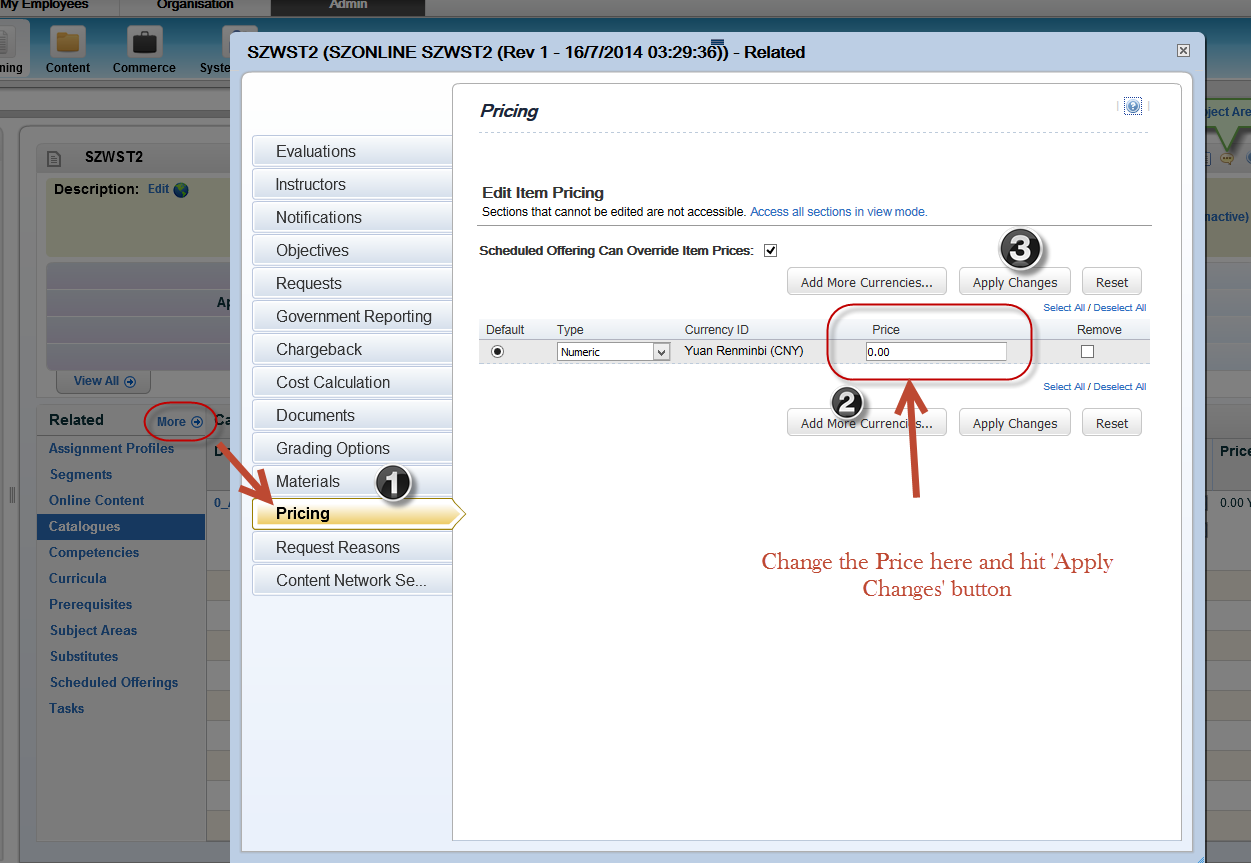Click the lower Reset button
Image resolution: width=1251 pixels, height=863 pixels.
click(x=1112, y=423)
